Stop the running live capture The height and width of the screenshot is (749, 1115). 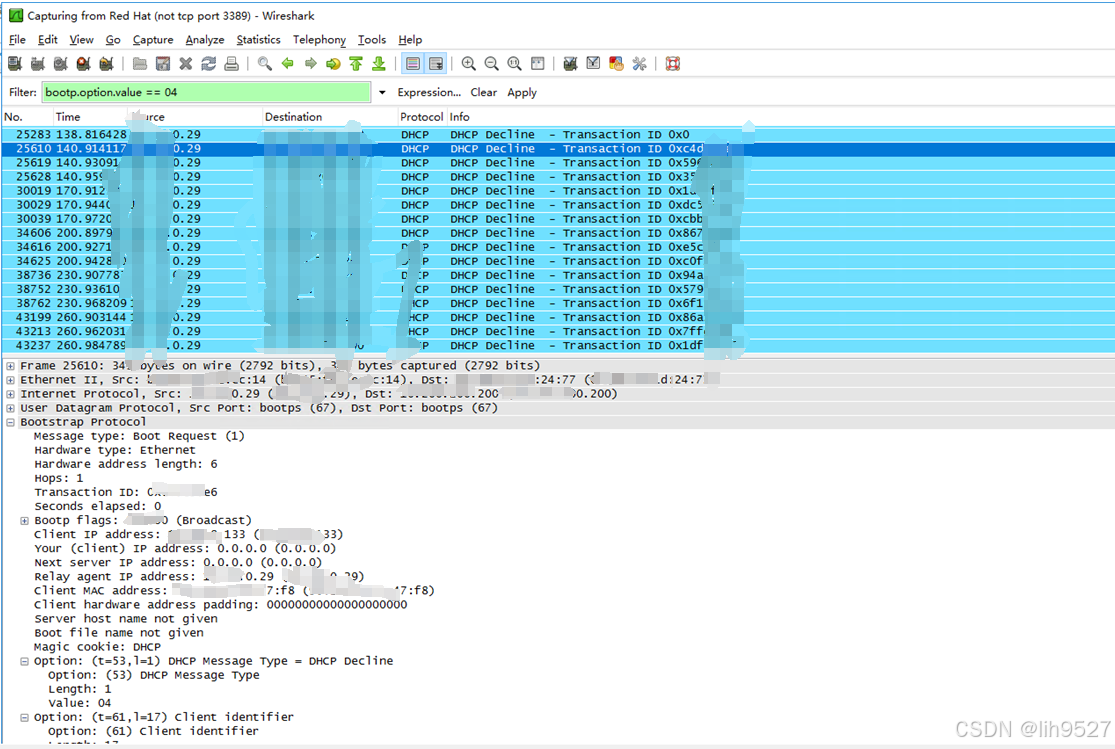(x=83, y=64)
